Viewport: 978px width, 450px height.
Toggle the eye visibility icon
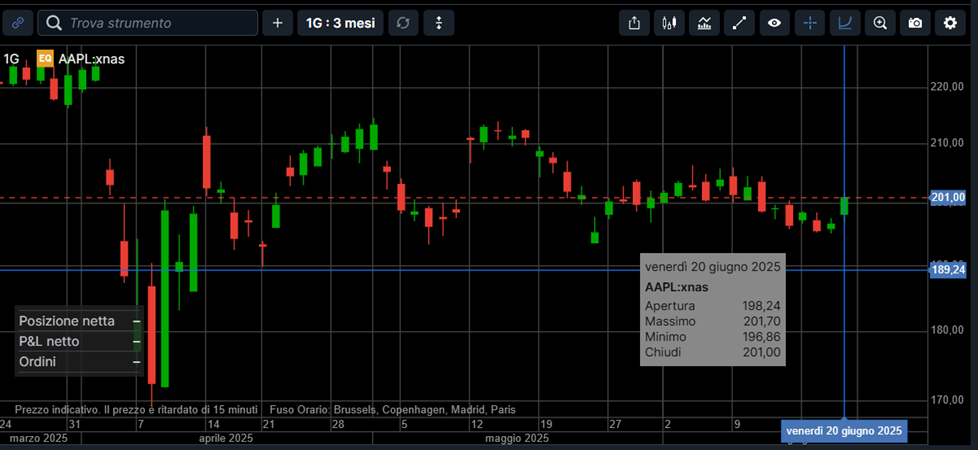pos(775,23)
